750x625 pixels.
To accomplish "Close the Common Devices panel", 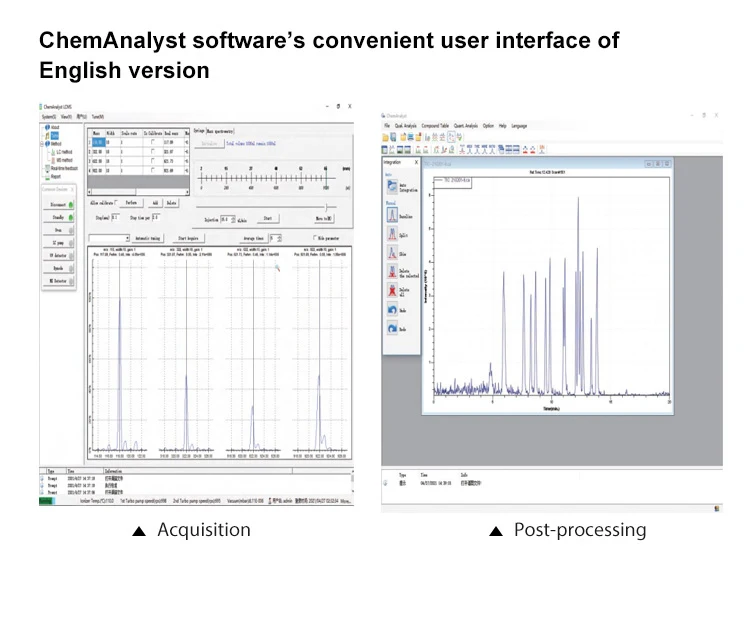I will [72, 189].
